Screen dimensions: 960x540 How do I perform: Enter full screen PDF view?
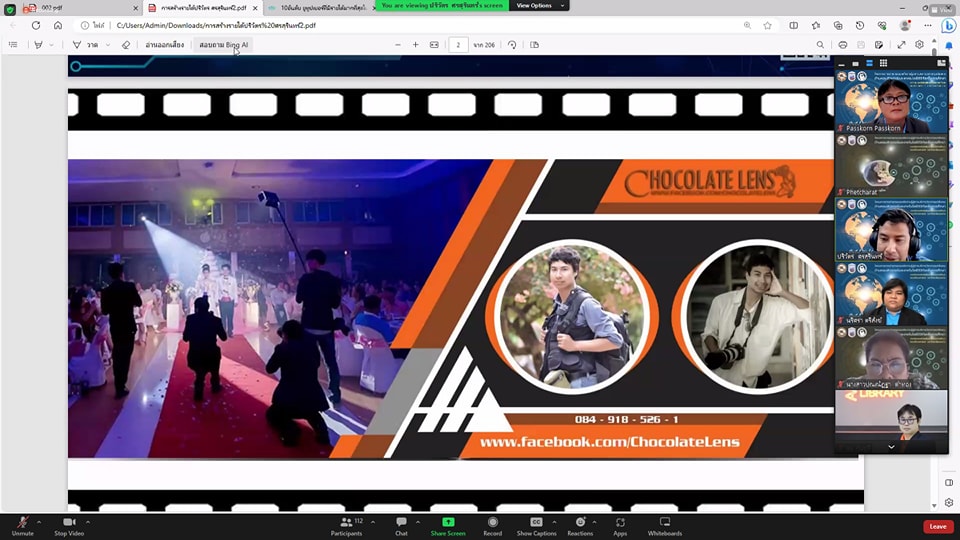click(x=901, y=45)
